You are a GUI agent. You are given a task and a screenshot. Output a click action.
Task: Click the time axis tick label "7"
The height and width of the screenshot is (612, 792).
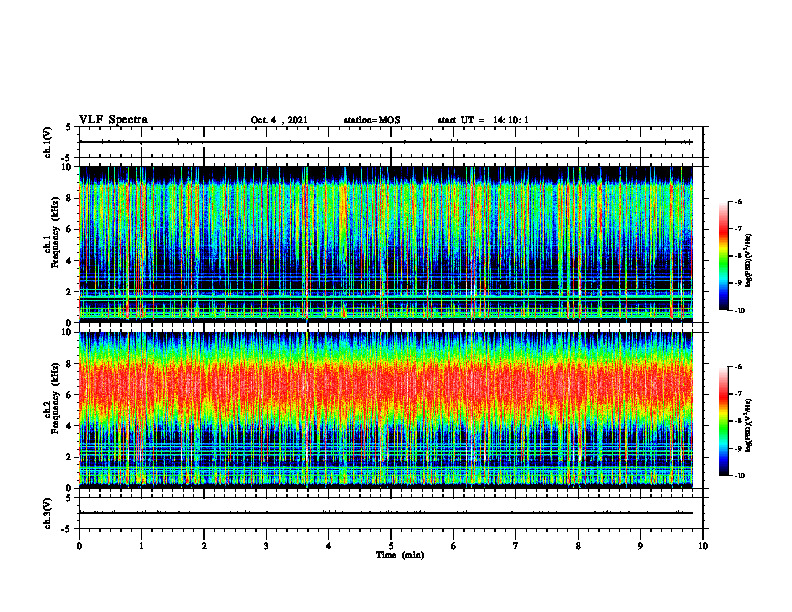(516, 546)
